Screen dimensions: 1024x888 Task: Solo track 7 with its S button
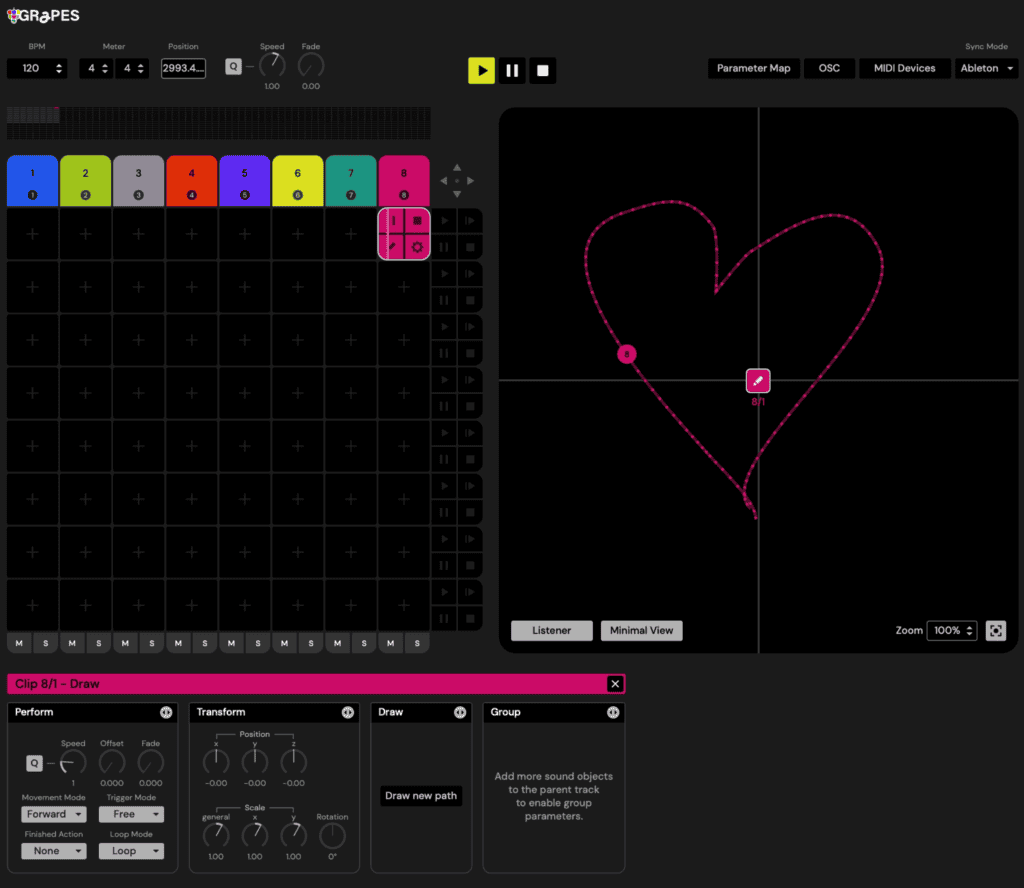point(364,643)
